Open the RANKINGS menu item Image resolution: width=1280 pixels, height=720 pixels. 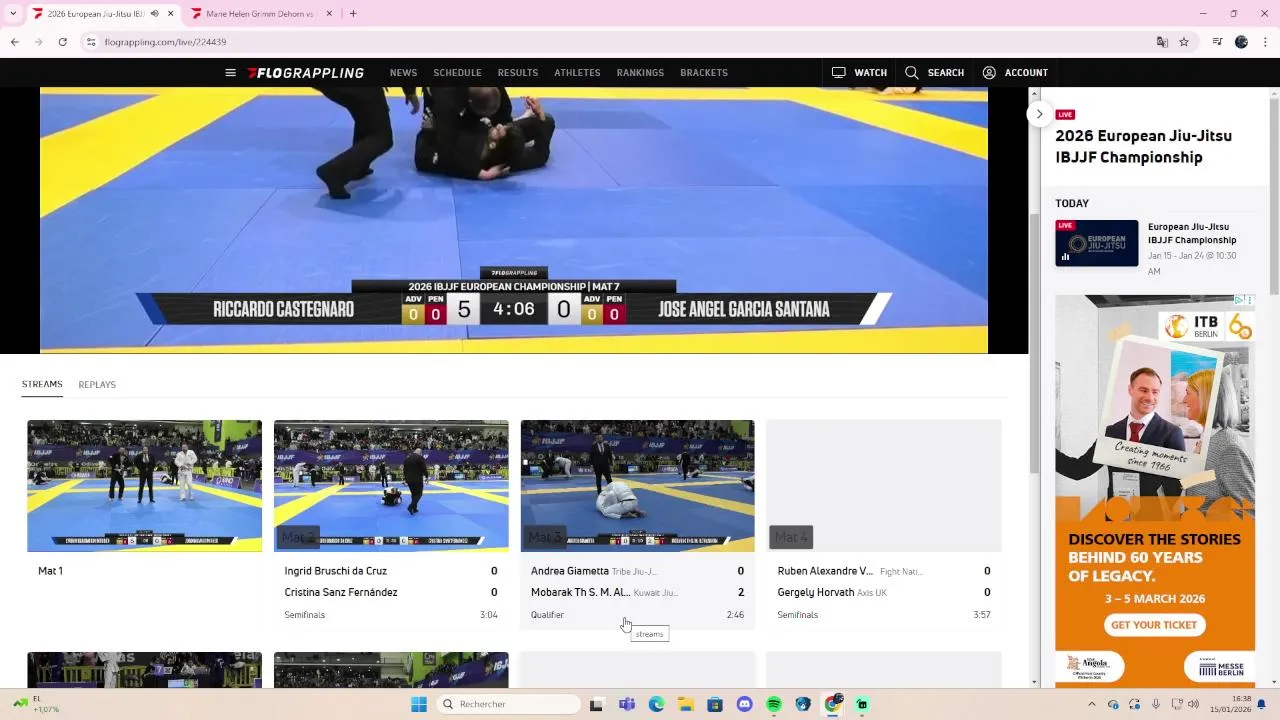coord(640,73)
